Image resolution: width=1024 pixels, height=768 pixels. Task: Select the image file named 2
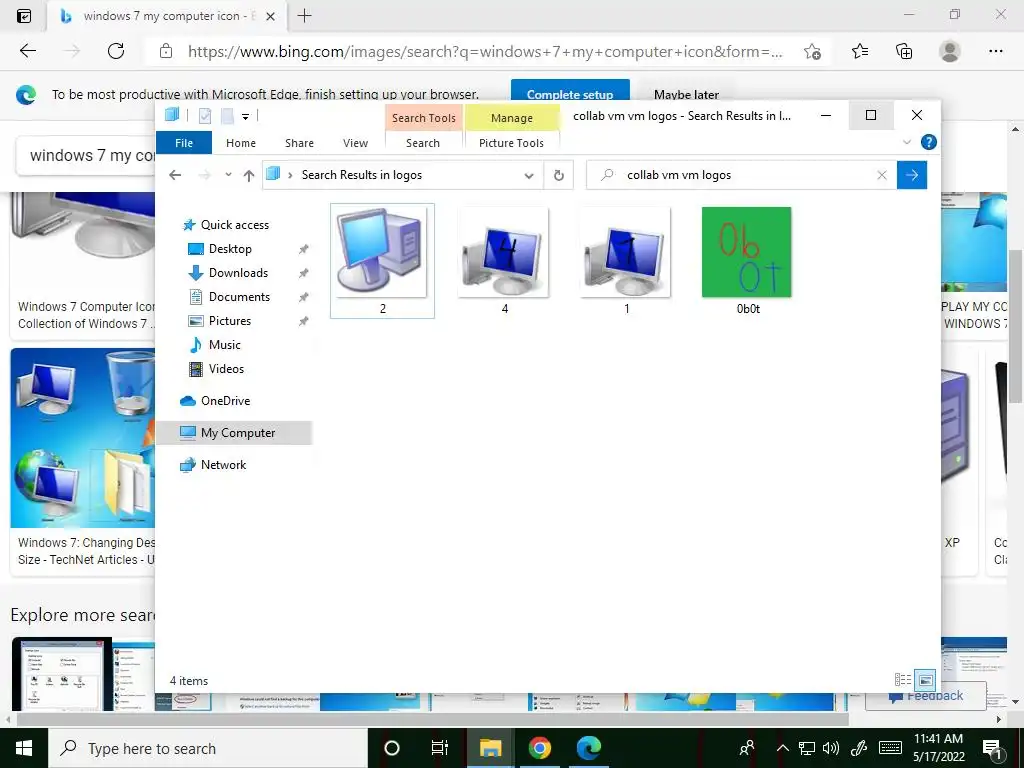pos(382,261)
